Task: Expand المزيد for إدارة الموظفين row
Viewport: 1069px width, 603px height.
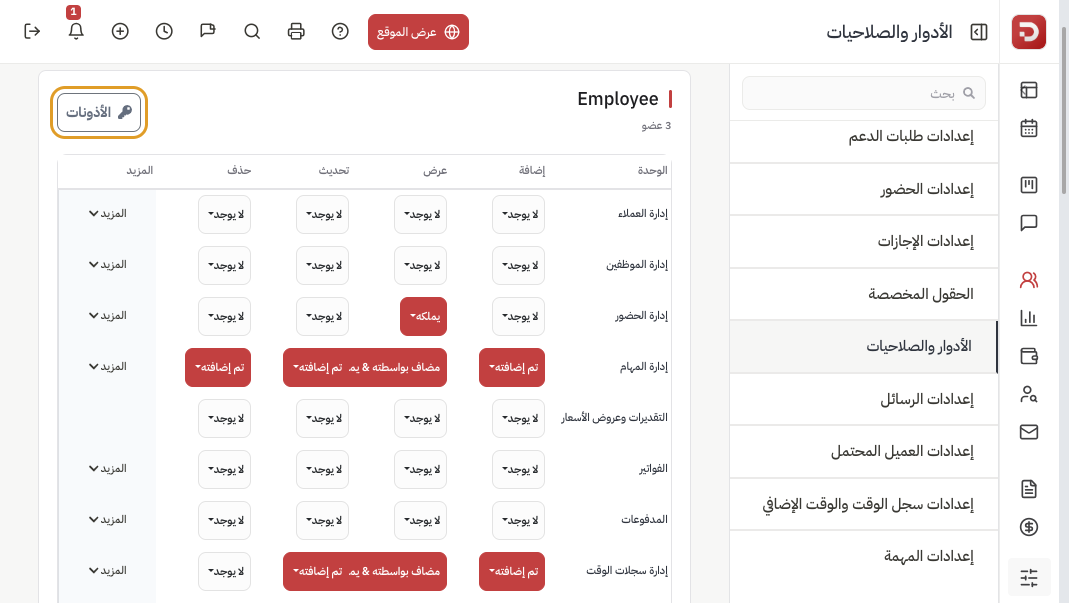Action: pos(108,265)
